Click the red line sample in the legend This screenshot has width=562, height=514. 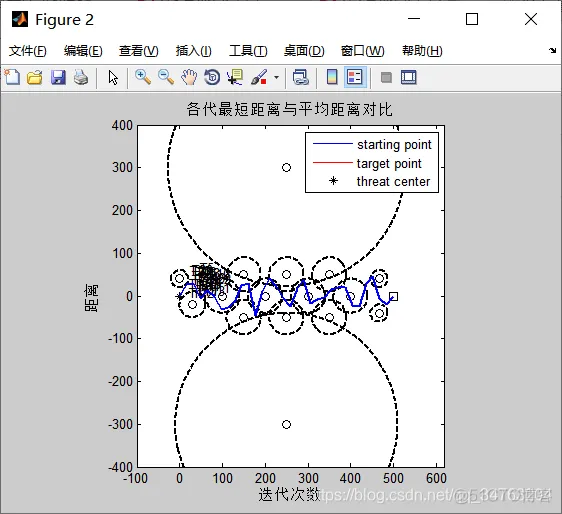[333, 163]
